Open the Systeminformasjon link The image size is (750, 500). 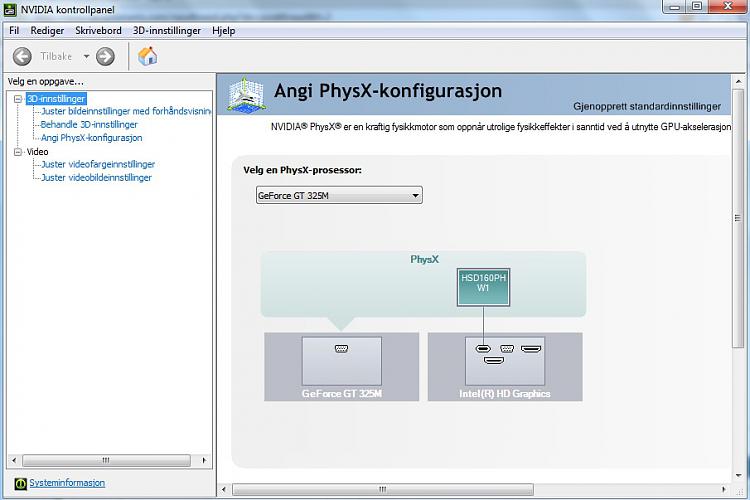[x=67, y=483]
